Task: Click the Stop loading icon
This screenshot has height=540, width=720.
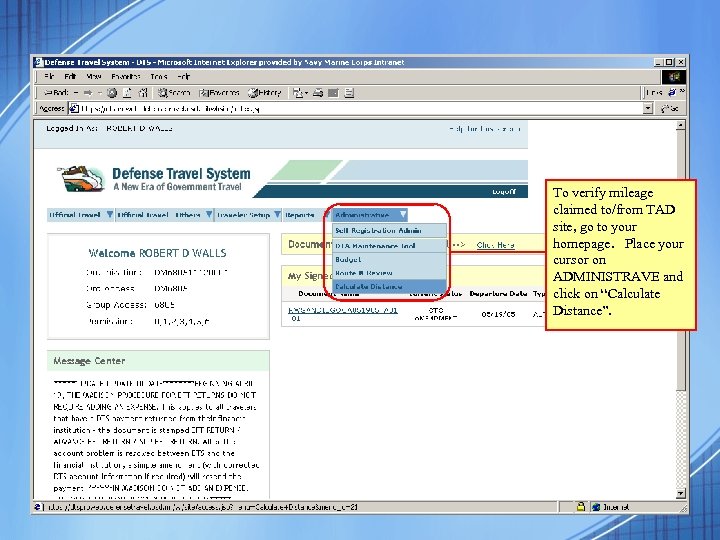Action: (112, 93)
